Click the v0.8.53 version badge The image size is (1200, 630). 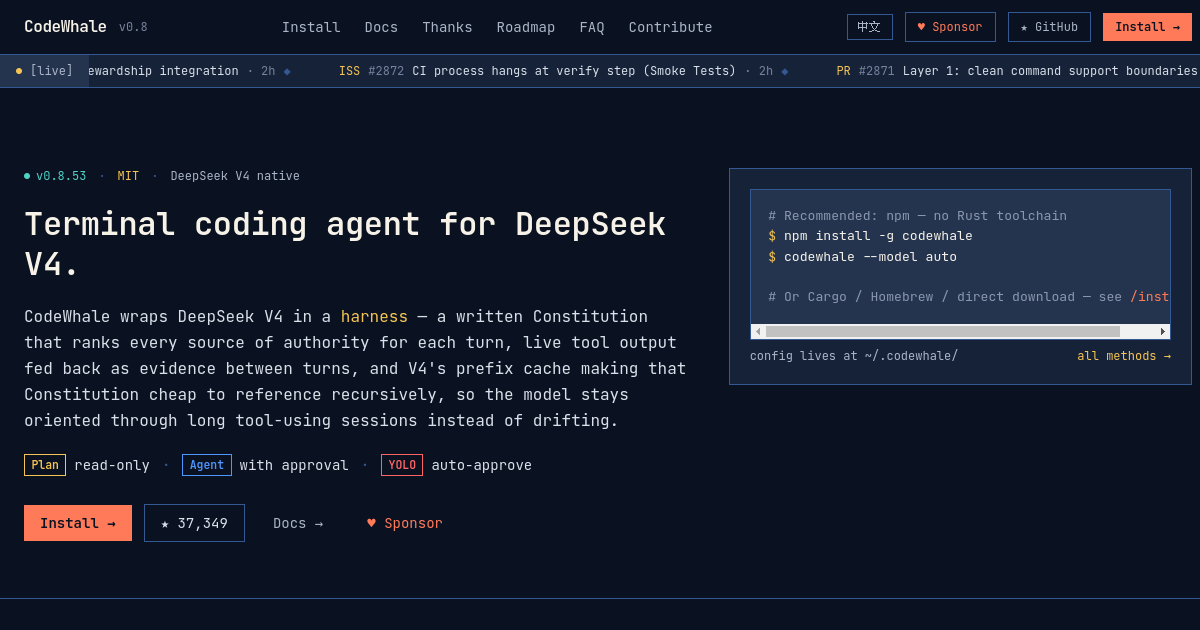(x=55, y=176)
